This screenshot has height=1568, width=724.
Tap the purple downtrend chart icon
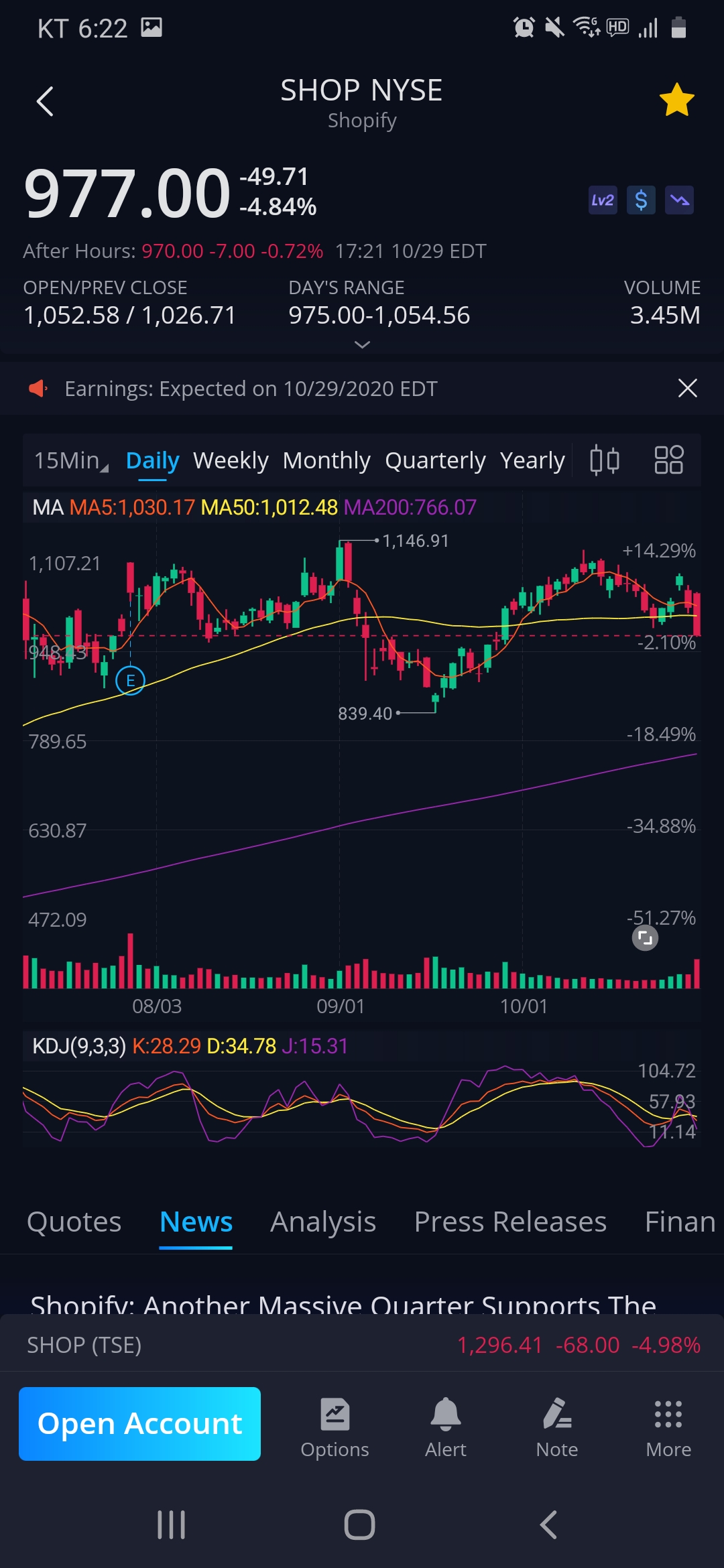[x=679, y=200]
